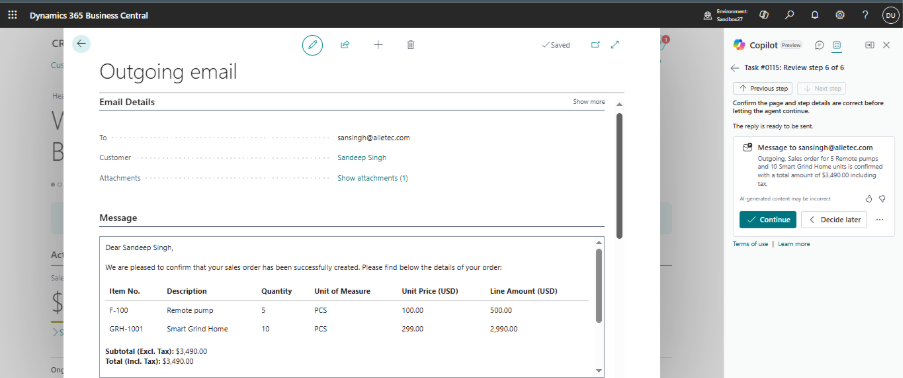Collapse the Message section header
The image size is (903, 378).
[x=118, y=218]
